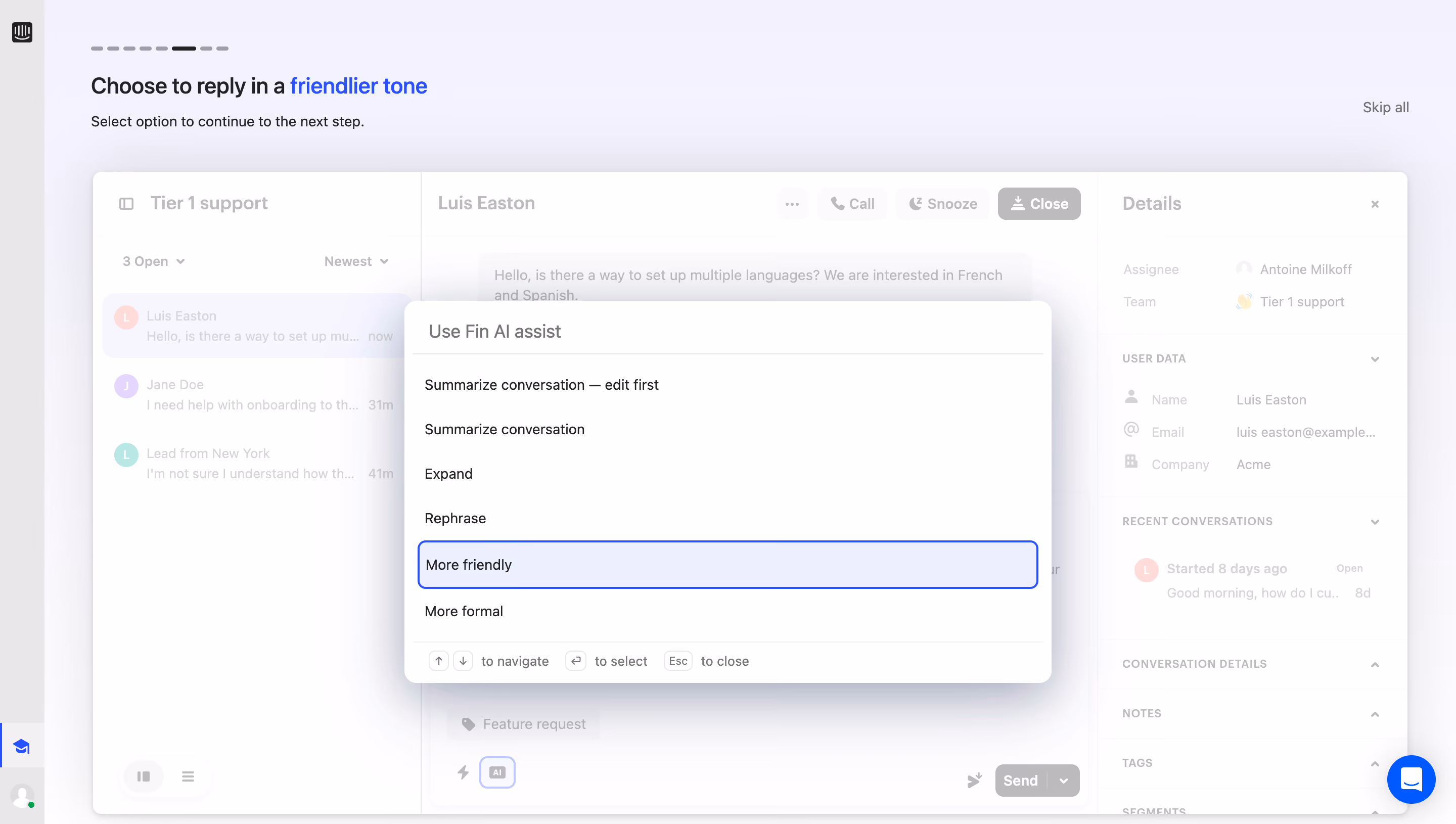Close the Details panel
Image resolution: width=1456 pixels, height=824 pixels.
pos(1375,204)
